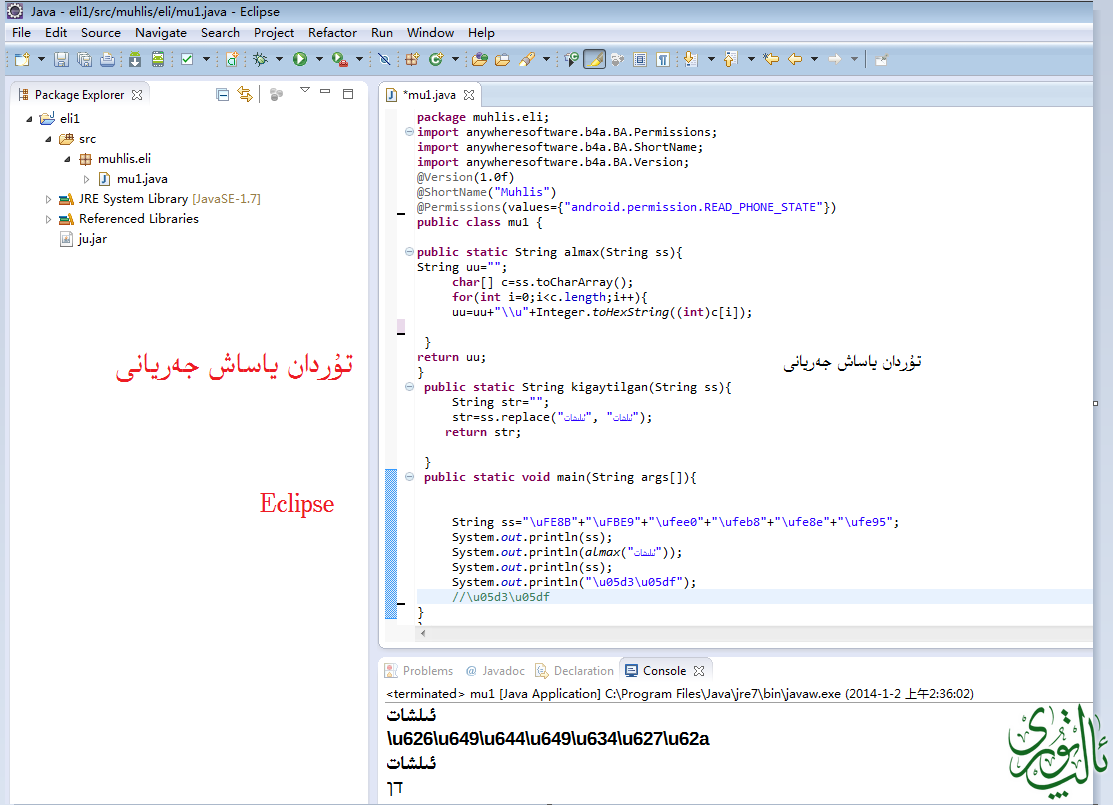Click the New Java Class icon
The width and height of the screenshot is (1113, 805).
tap(436, 60)
